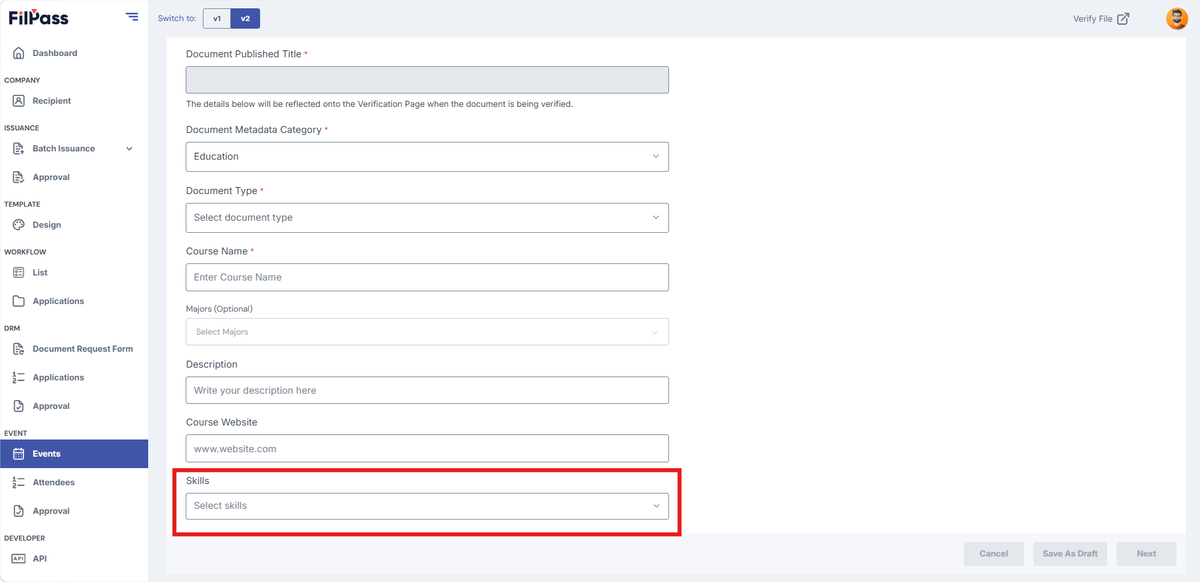Click the API icon under Developer
Screen dimensions: 1200x582
pos(19,559)
